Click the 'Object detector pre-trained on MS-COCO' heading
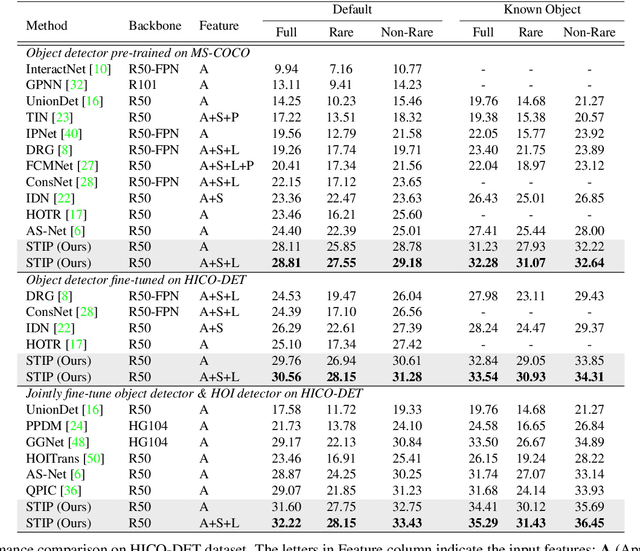The width and height of the screenshot is (640, 551). [x=138, y=51]
